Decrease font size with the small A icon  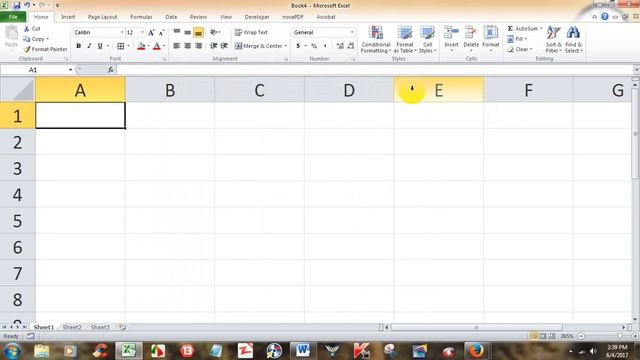click(161, 32)
